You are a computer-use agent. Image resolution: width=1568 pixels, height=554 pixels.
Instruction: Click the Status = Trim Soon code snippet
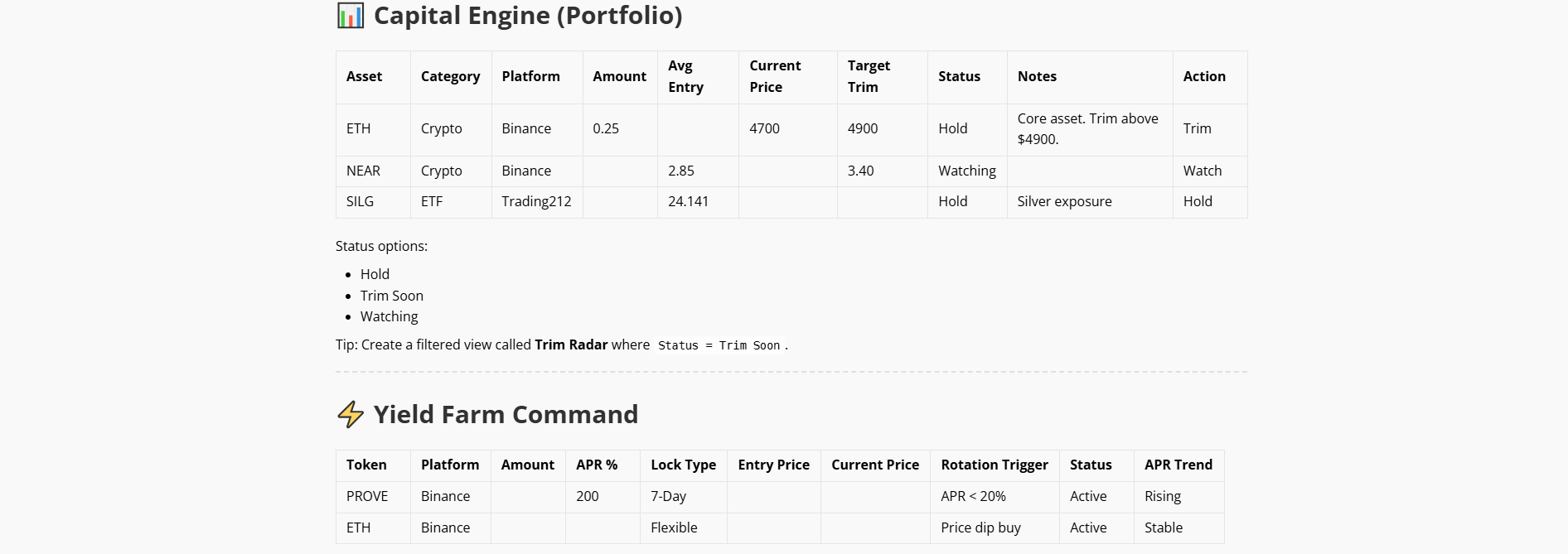click(719, 345)
